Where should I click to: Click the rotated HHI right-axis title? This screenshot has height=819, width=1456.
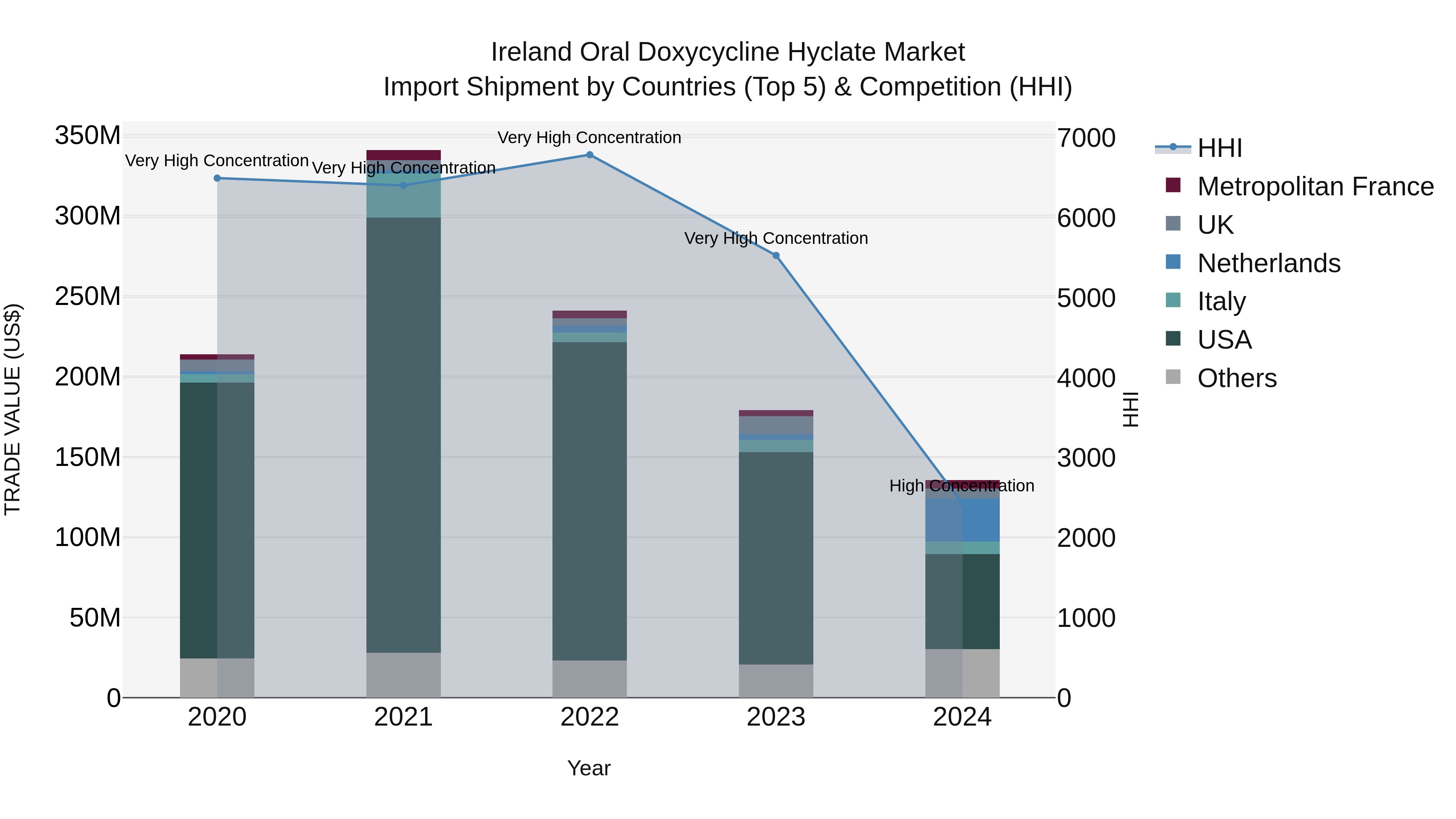1130,409
